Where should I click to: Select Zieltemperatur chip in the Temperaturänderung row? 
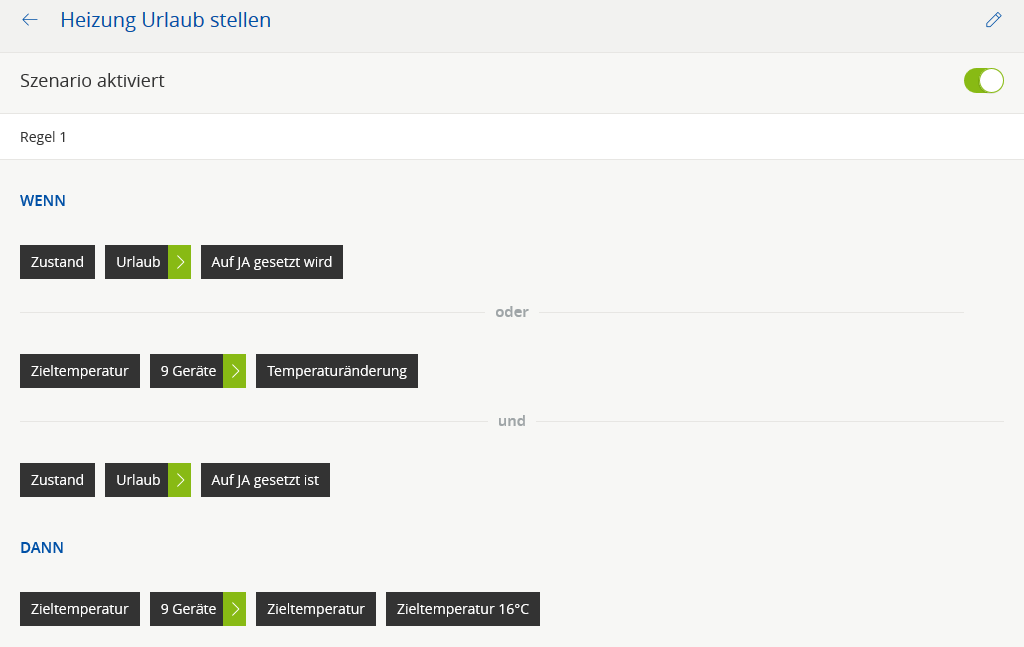(x=80, y=371)
